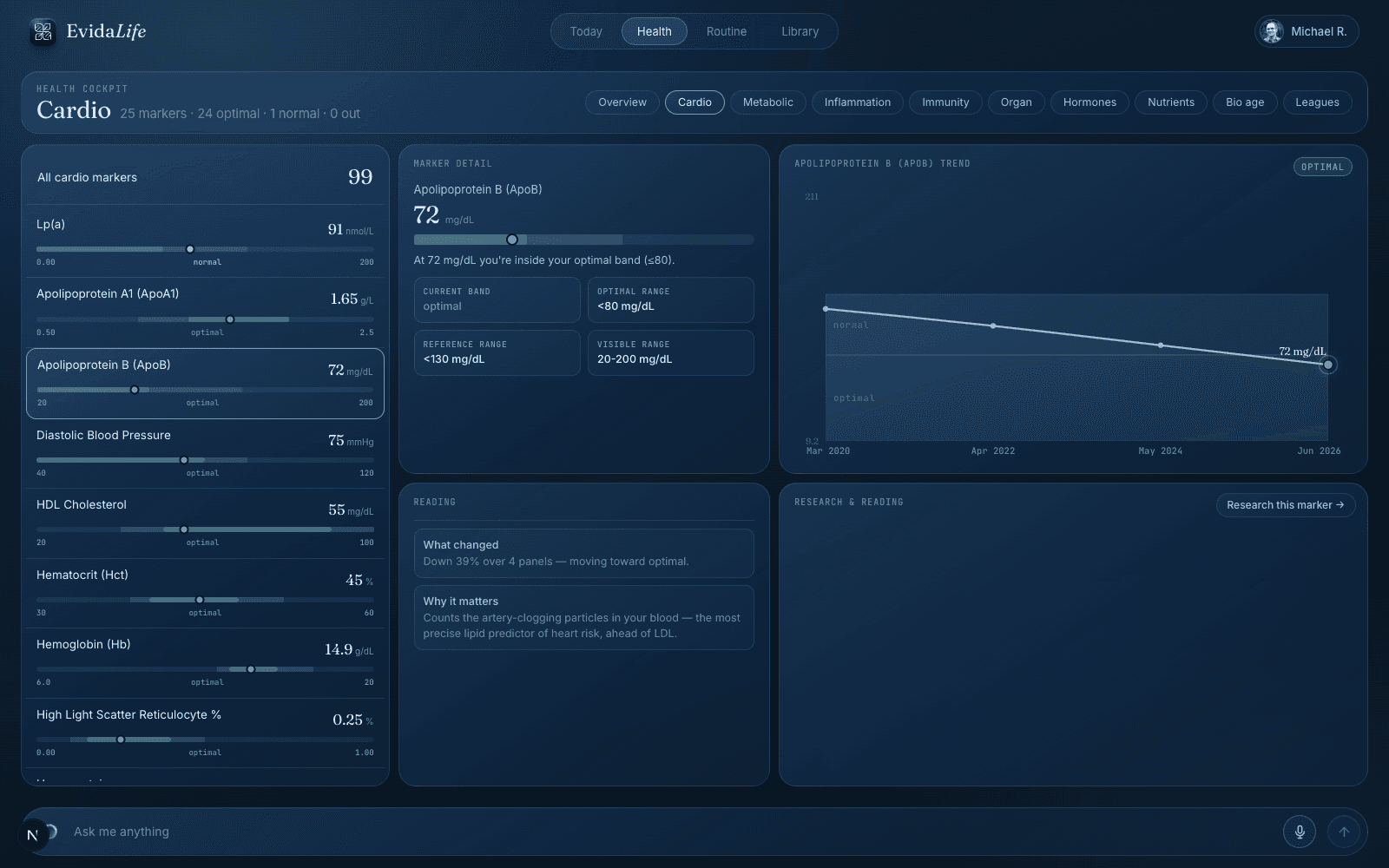The width and height of the screenshot is (1389, 868).
Task: Open the Health tab
Action: (654, 31)
